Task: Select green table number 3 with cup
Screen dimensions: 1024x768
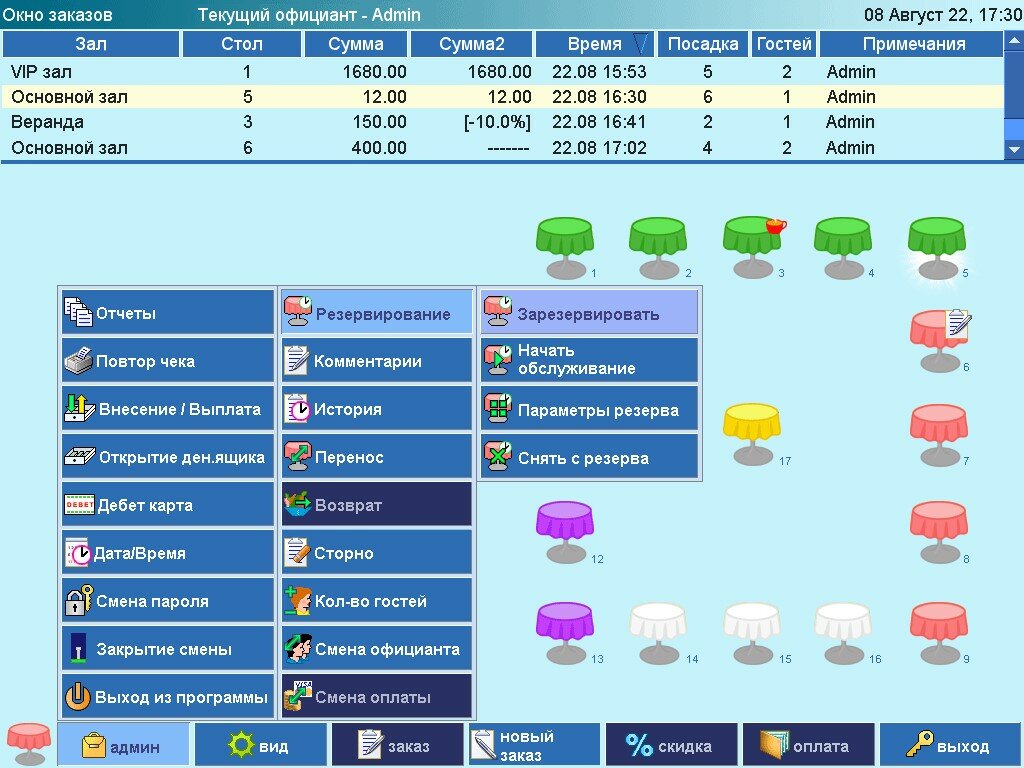Action: coord(754,247)
